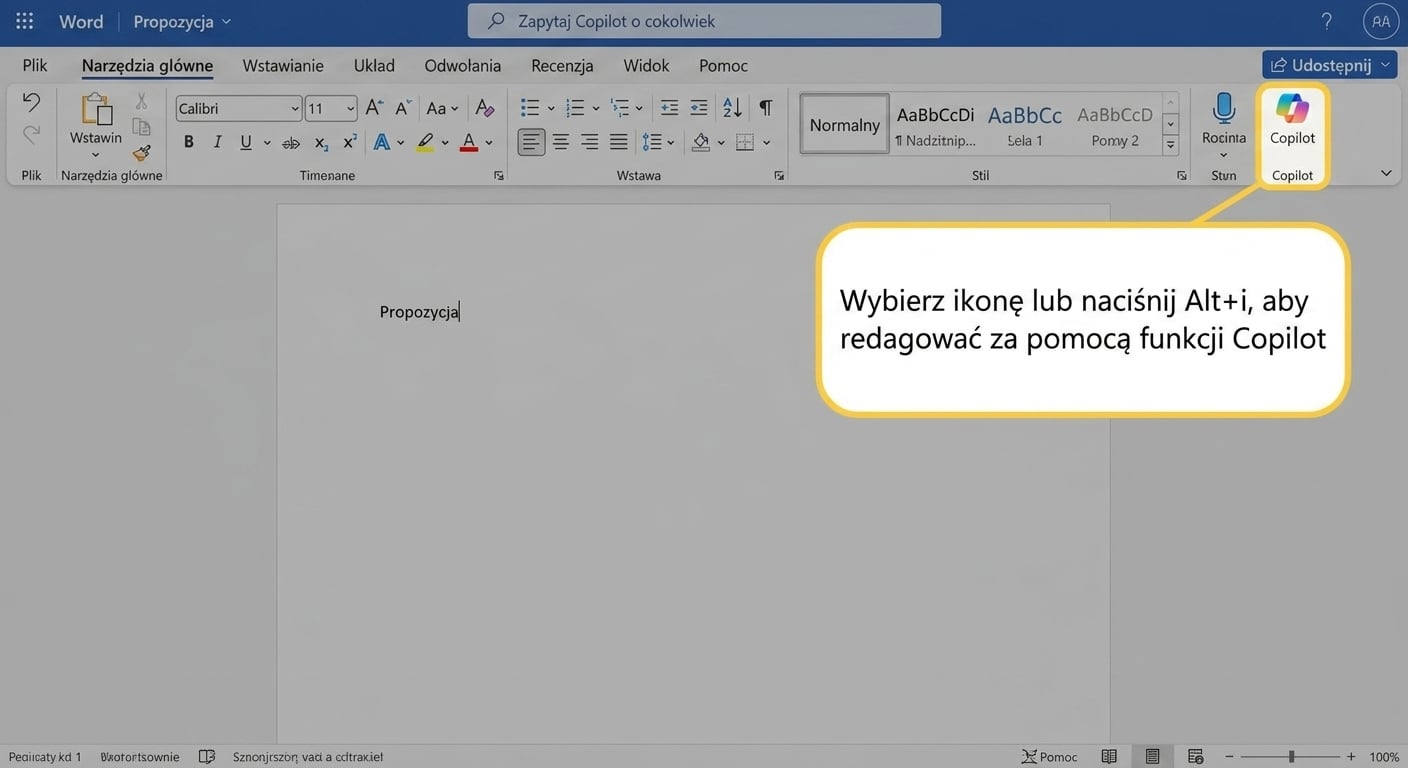Image resolution: width=1408 pixels, height=768 pixels.
Task: Select the Format Painter brush
Action: (x=141, y=152)
